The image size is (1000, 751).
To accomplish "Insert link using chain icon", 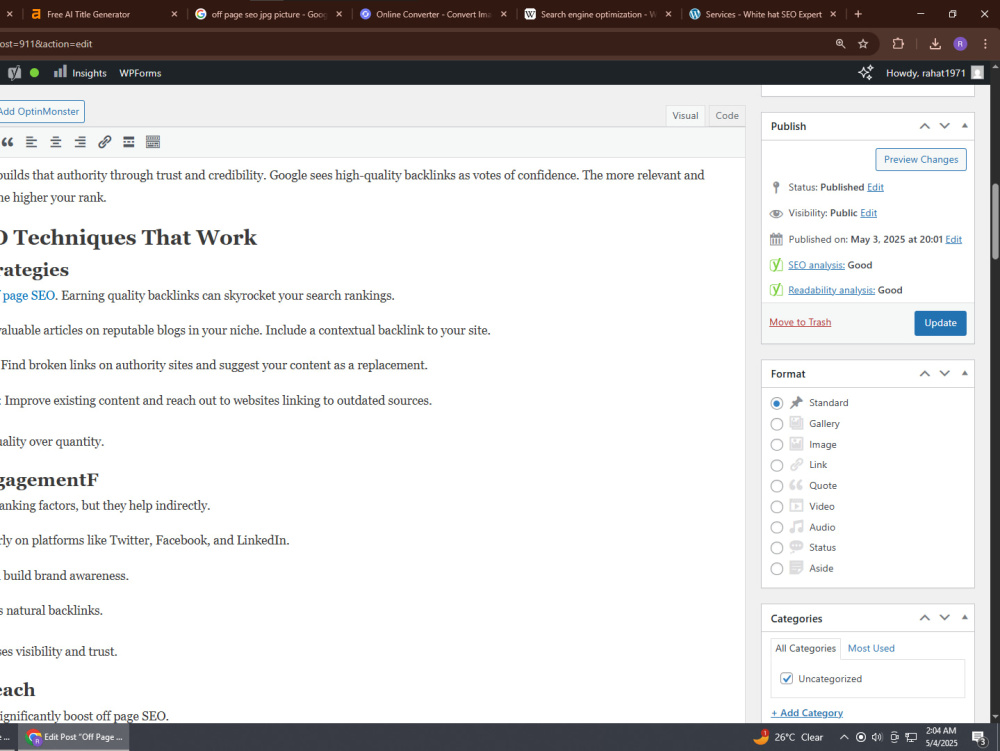I will (x=104, y=142).
